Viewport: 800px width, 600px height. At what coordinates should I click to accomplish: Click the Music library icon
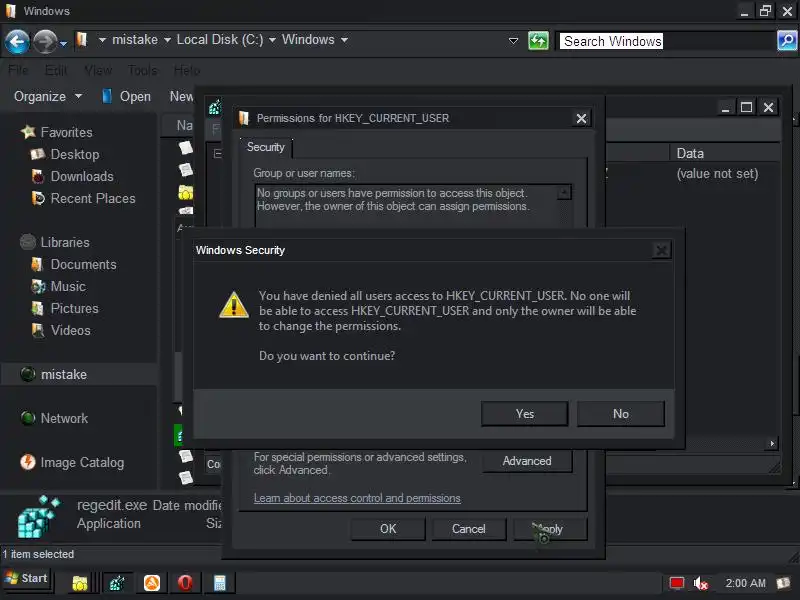coord(38,286)
